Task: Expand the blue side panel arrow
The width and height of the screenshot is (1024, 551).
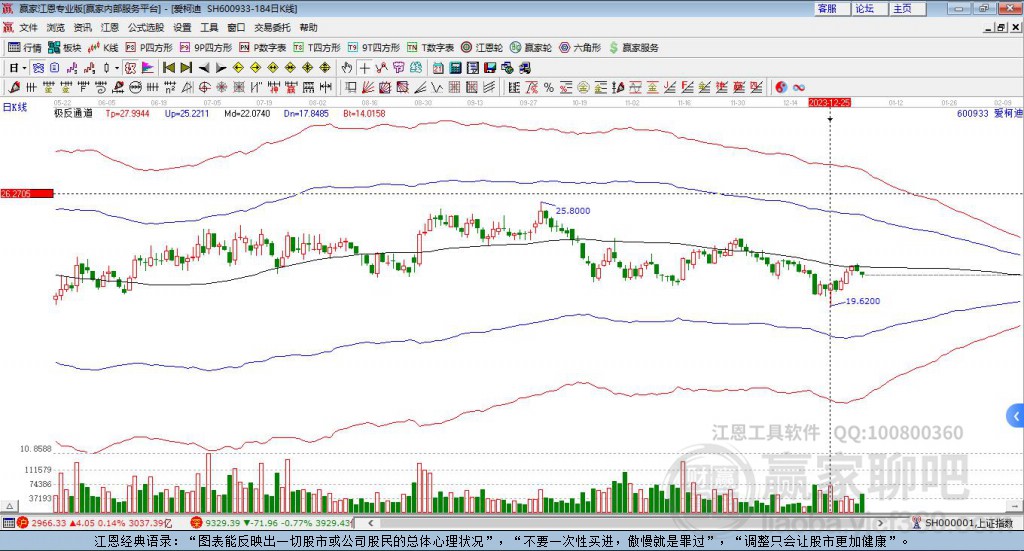Action: click(x=1016, y=416)
